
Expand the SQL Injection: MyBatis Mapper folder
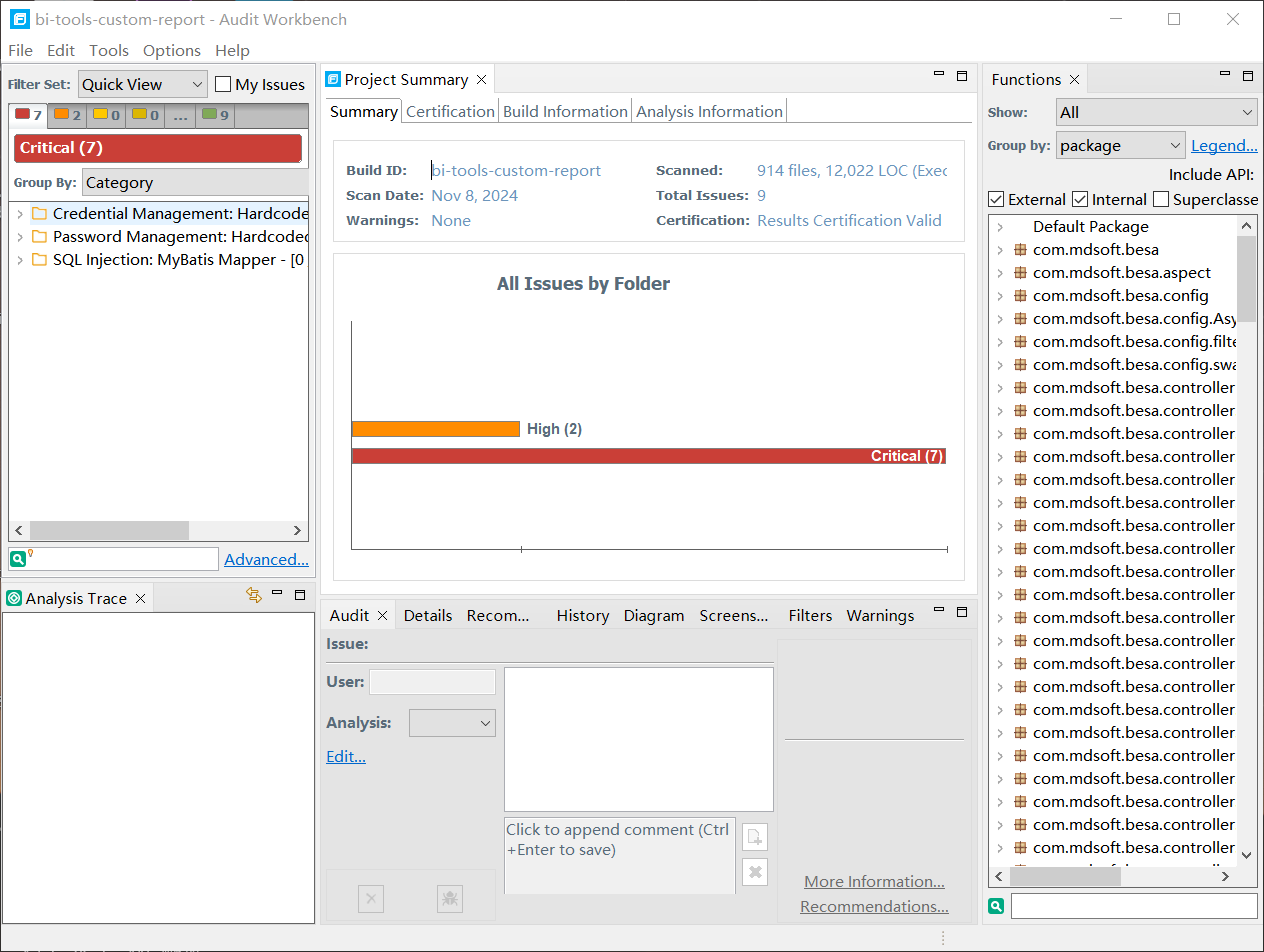click(20, 260)
